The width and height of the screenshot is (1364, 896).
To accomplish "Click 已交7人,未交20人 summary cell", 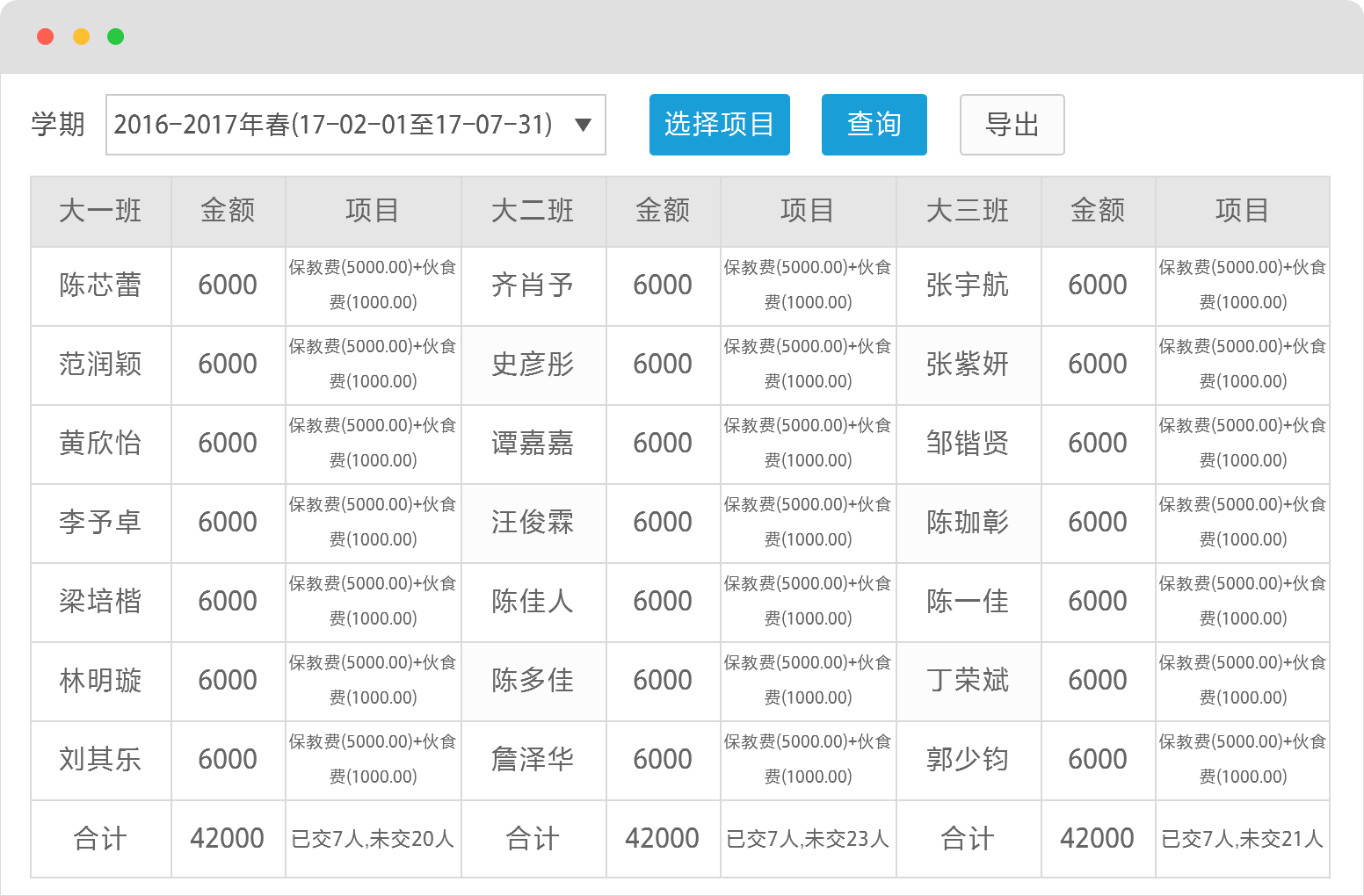I will (x=373, y=839).
